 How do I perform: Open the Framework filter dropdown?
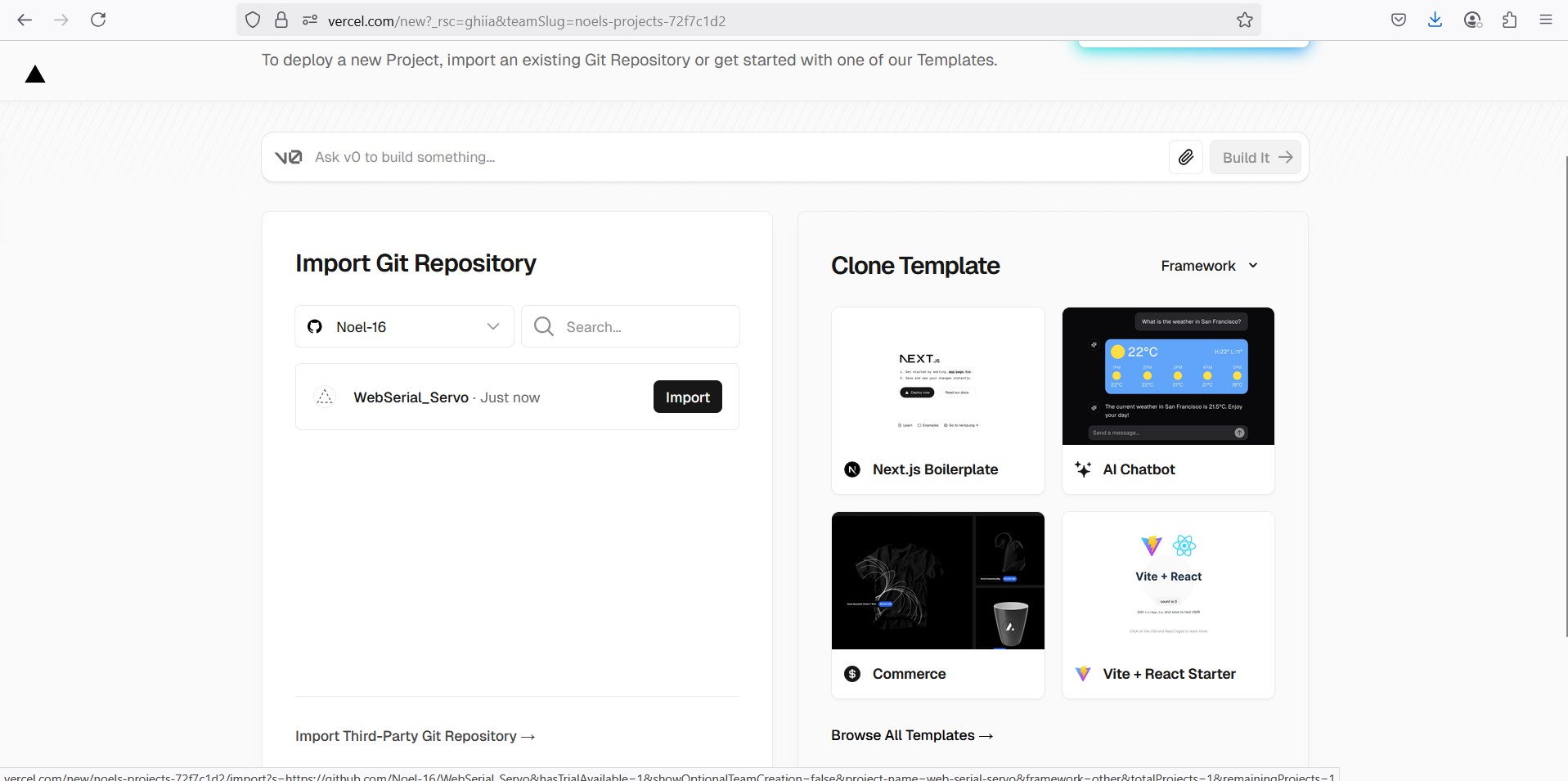click(1210, 266)
